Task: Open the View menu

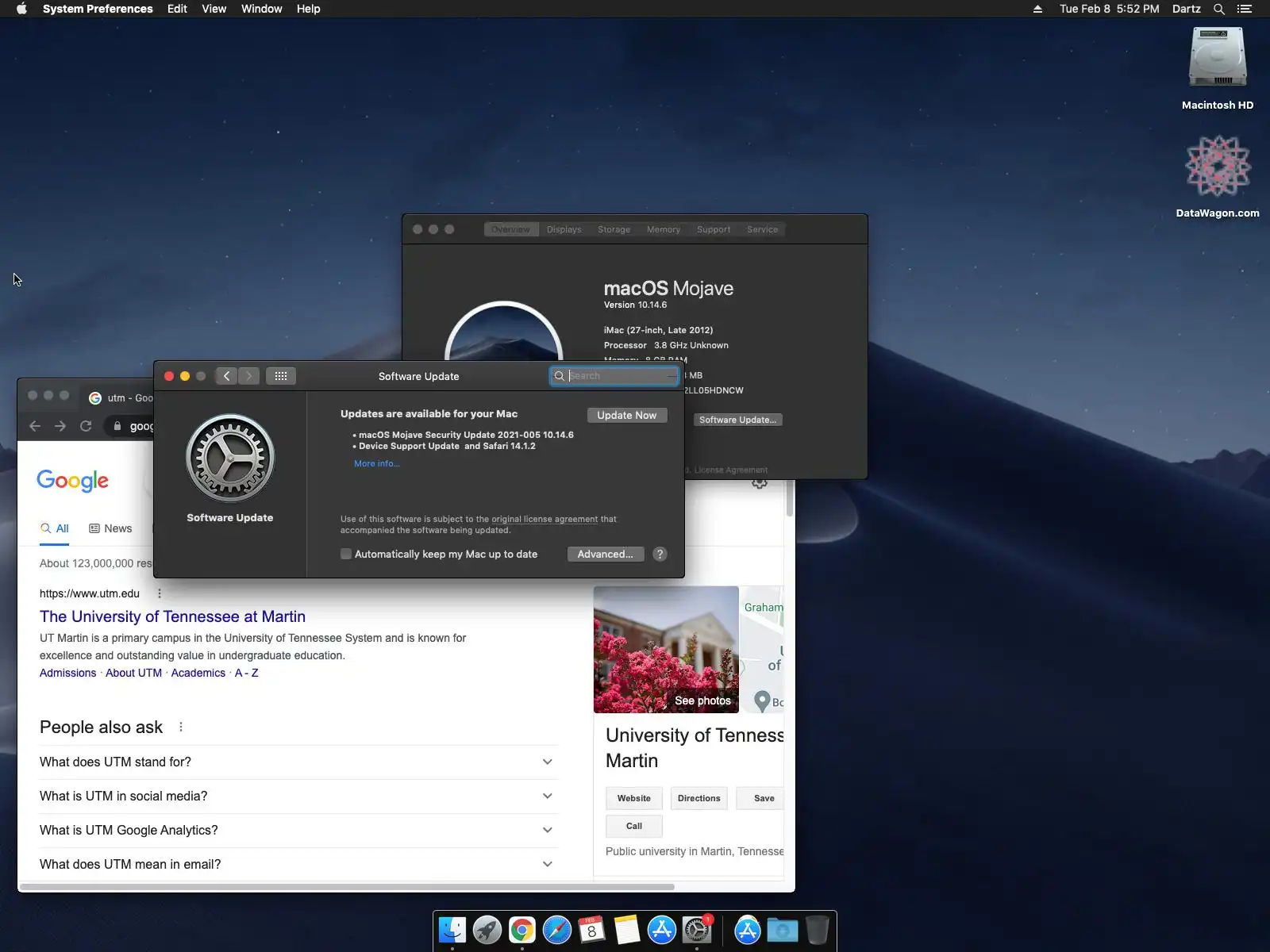Action: tap(214, 9)
